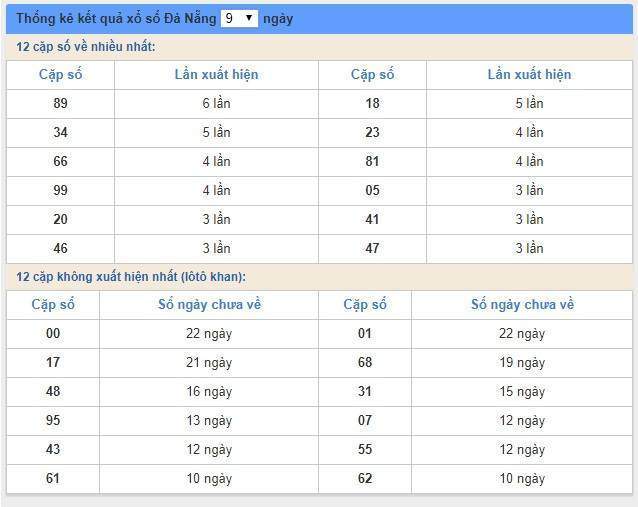The width and height of the screenshot is (638, 507).
Task: Select pair number 62 cell
Action: coord(365,479)
